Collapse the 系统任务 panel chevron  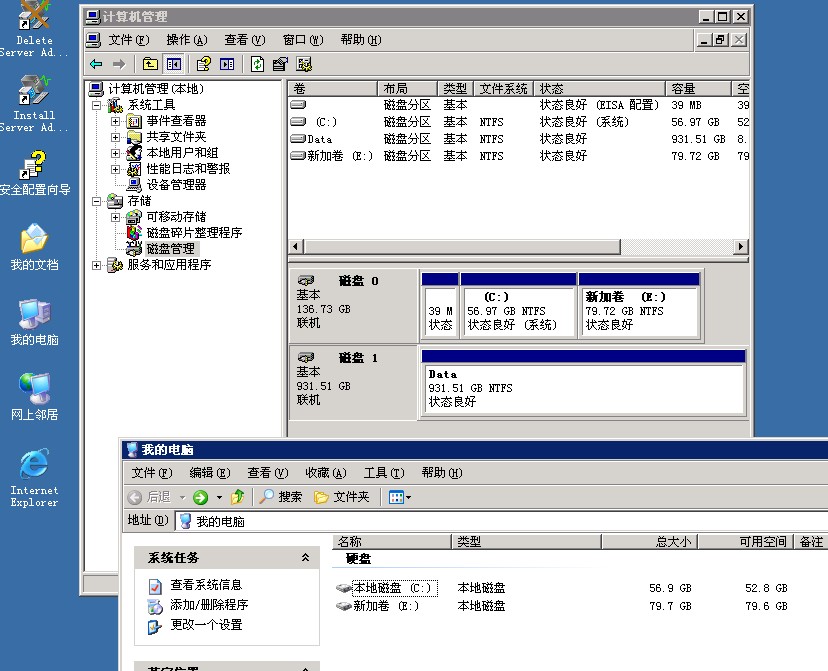coord(305,557)
